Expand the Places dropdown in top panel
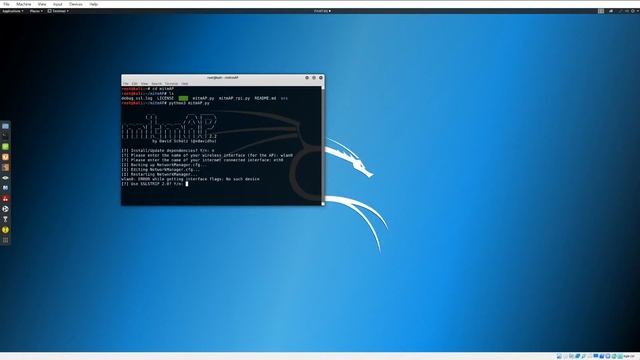The width and height of the screenshot is (640, 360). [36, 11]
